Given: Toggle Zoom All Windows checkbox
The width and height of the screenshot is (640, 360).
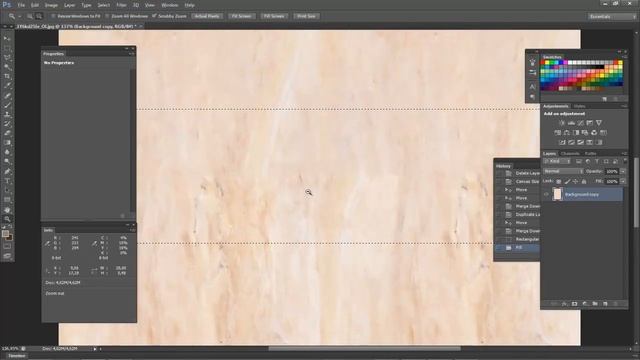Looking at the screenshot, I should [x=107, y=16].
